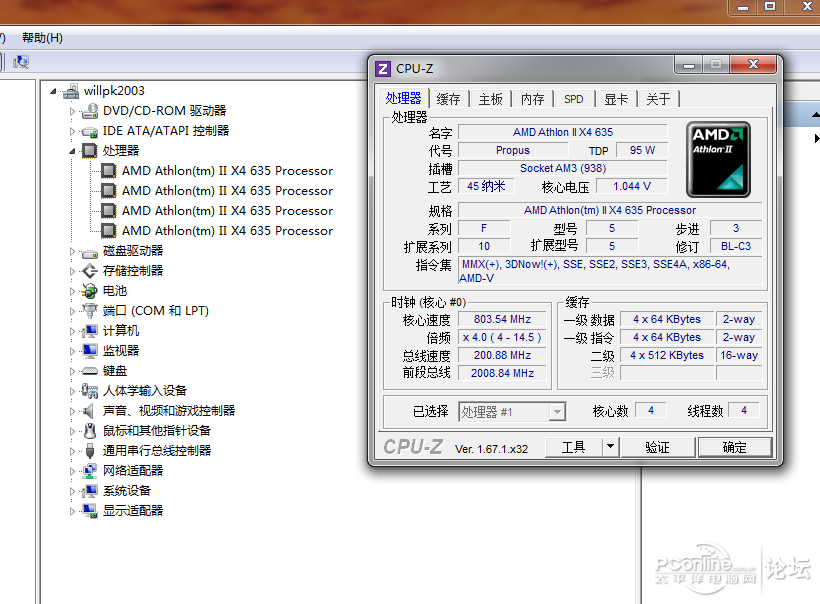
Task: Click the 前段总线 value 2008.84 MHz
Action: 502,373
